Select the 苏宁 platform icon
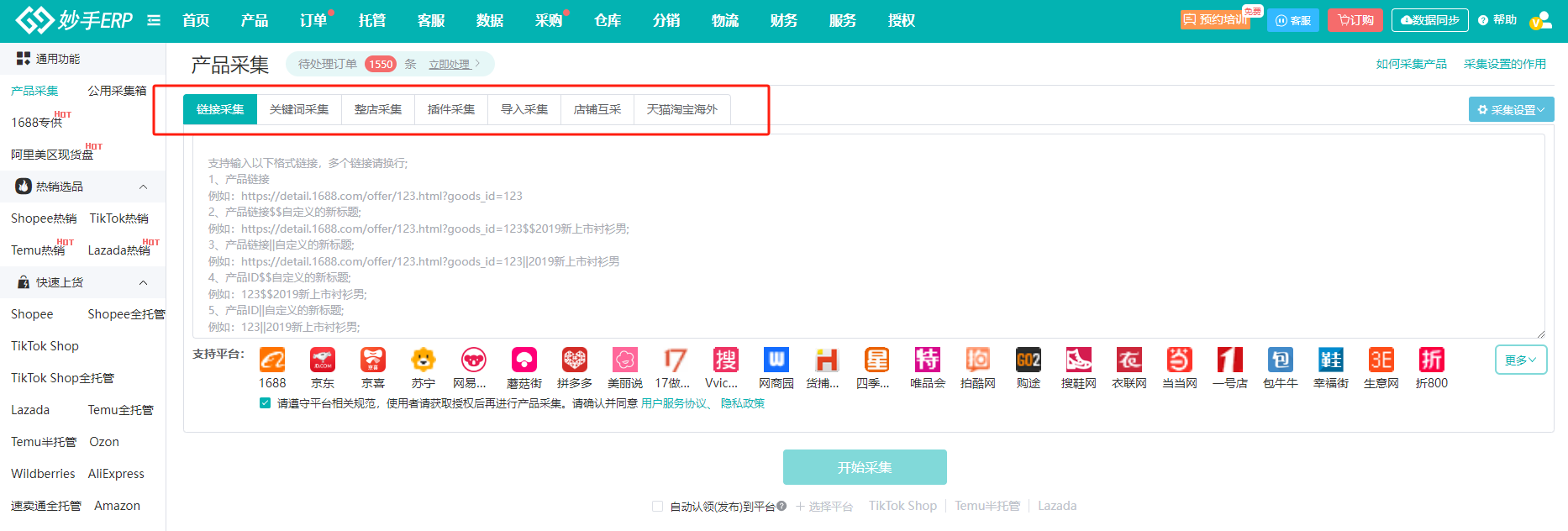Screen dimensions: 1568x531 (x=424, y=360)
